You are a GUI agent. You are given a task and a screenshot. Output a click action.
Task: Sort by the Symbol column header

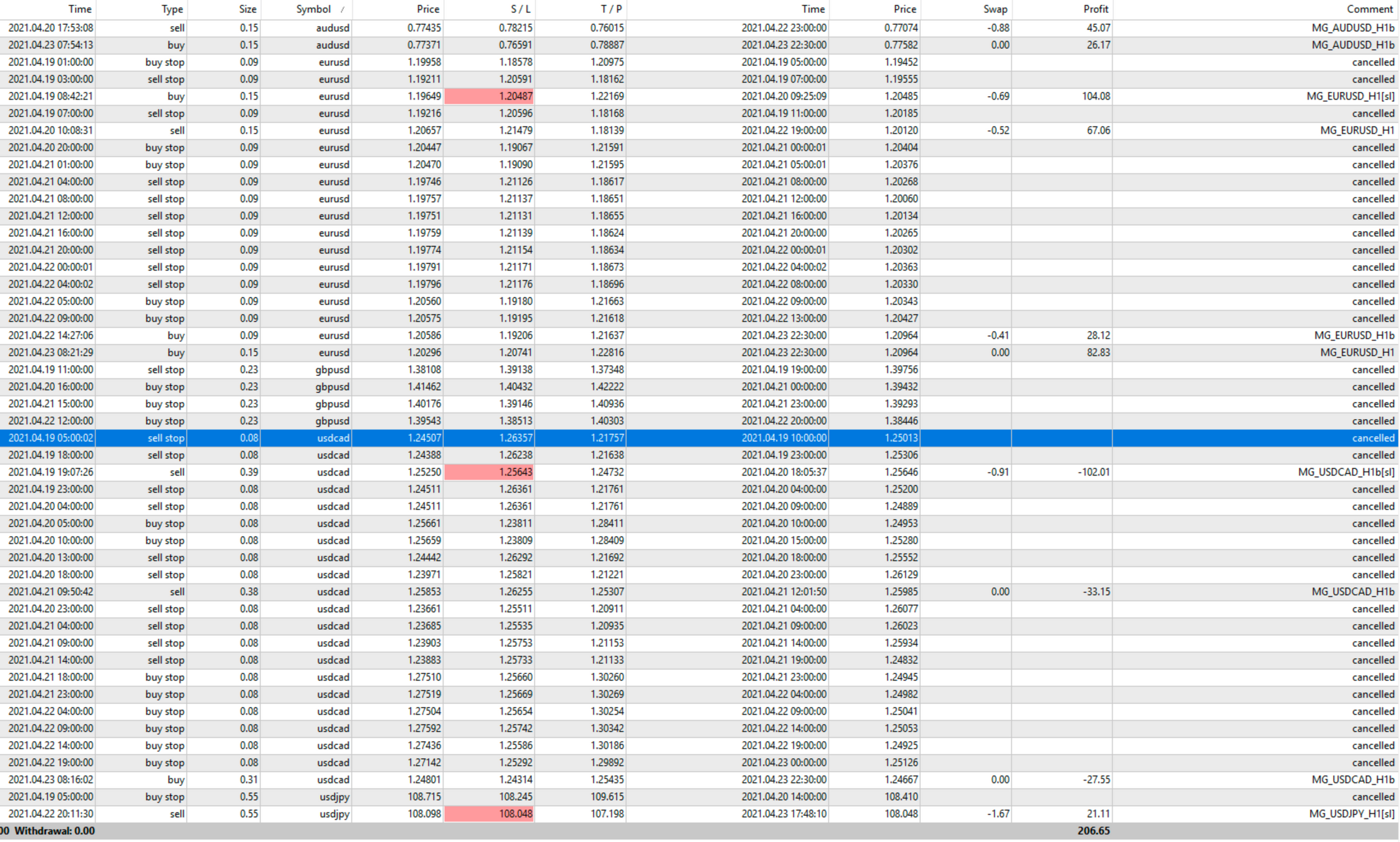[x=313, y=9]
